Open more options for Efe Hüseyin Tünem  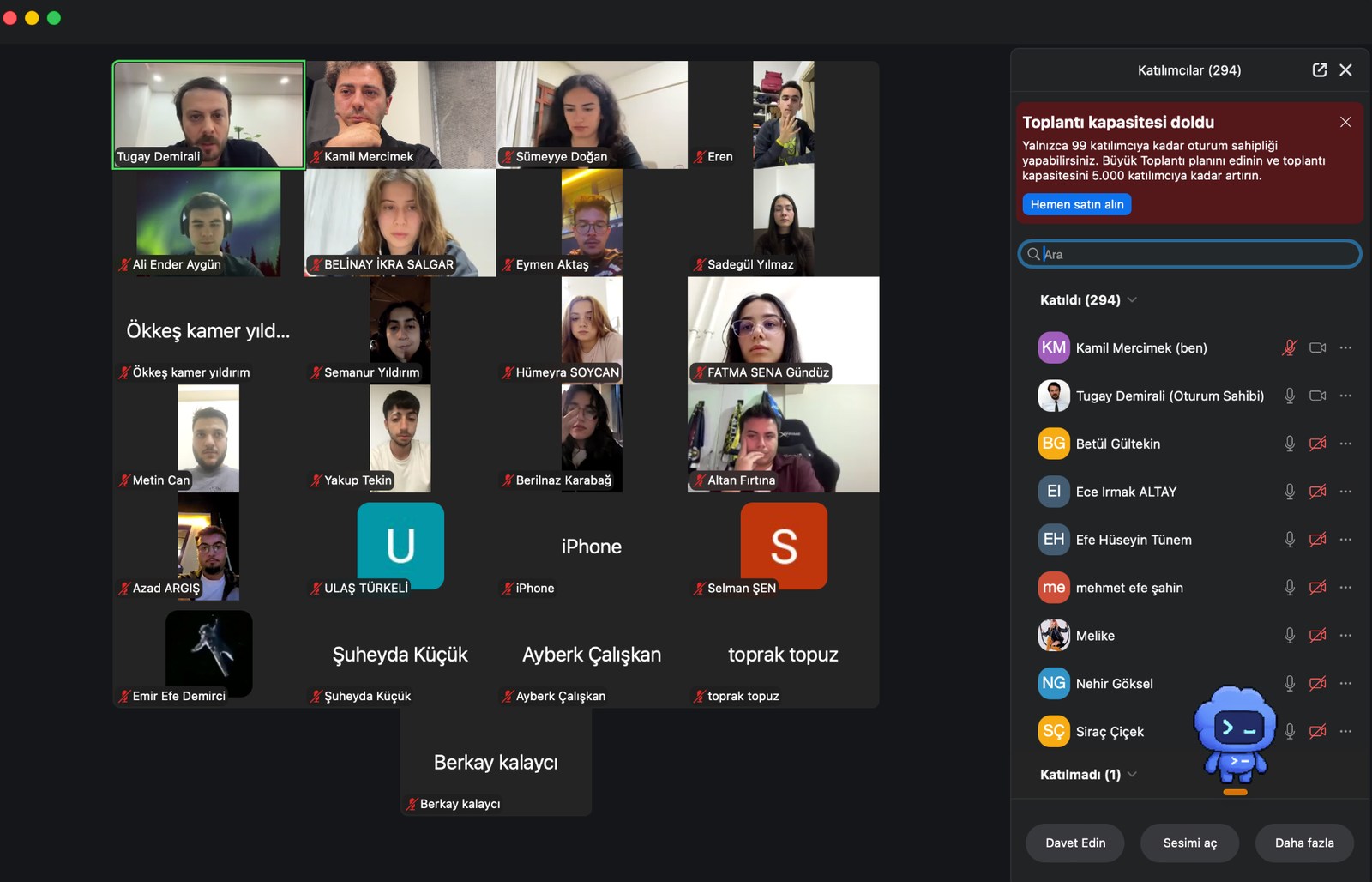1345,540
